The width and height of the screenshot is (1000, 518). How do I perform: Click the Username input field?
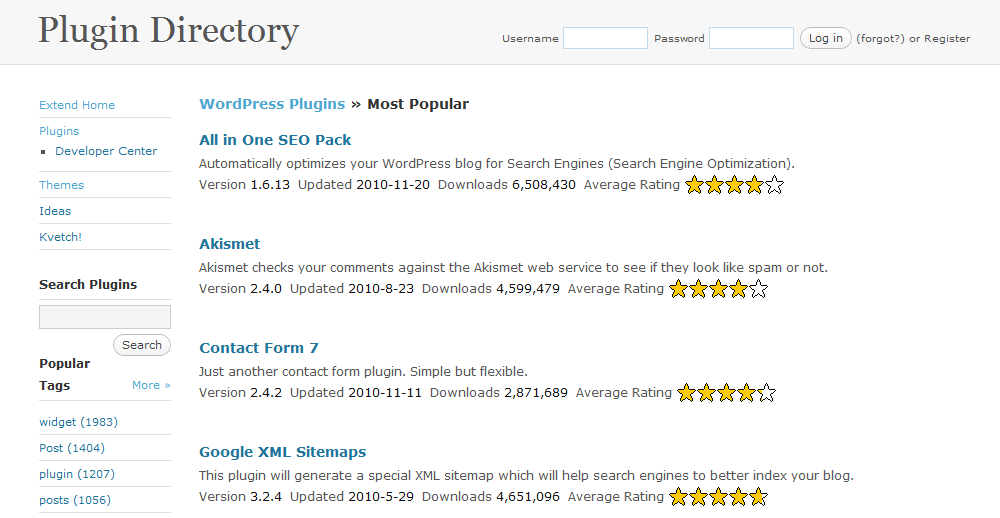pos(605,38)
